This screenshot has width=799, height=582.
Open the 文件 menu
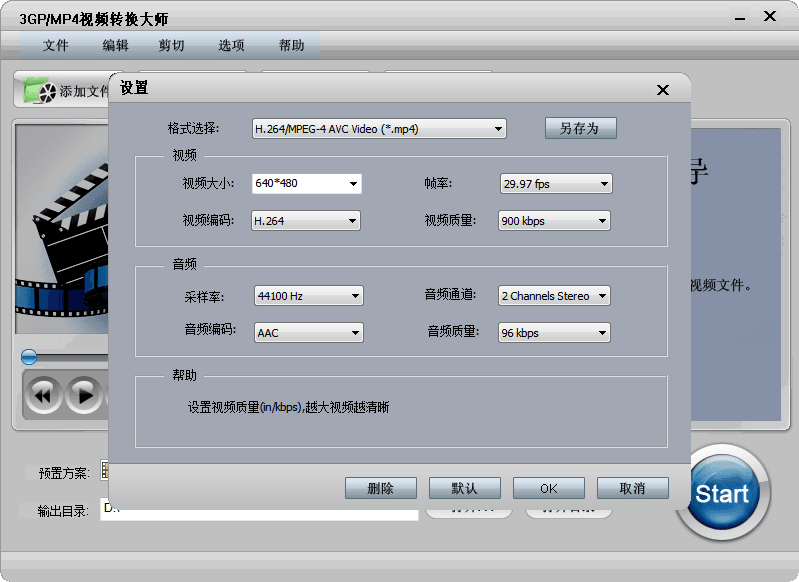56,45
